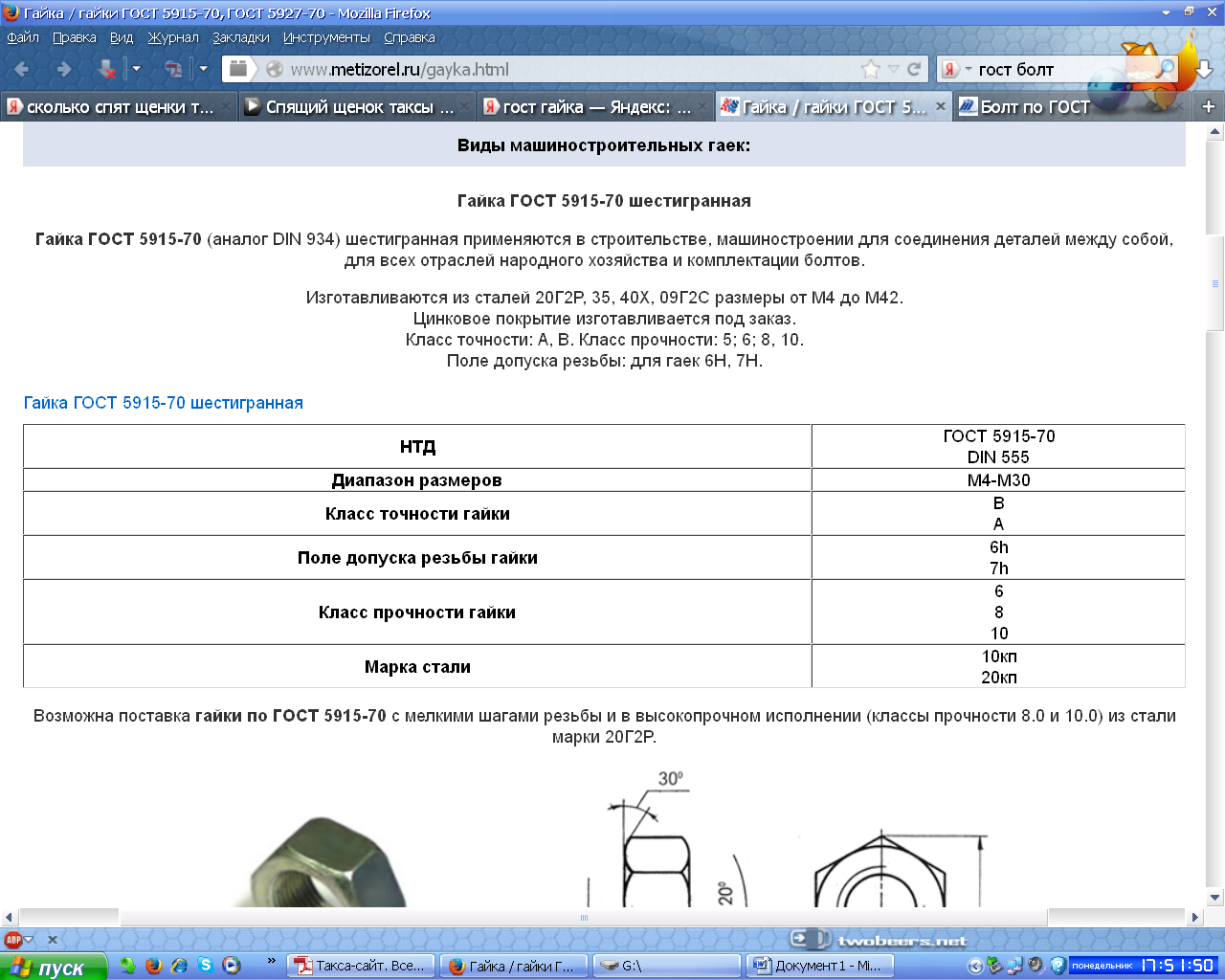Open the Правка menu
Image resolution: width=1225 pixels, height=980 pixels.
(75, 37)
